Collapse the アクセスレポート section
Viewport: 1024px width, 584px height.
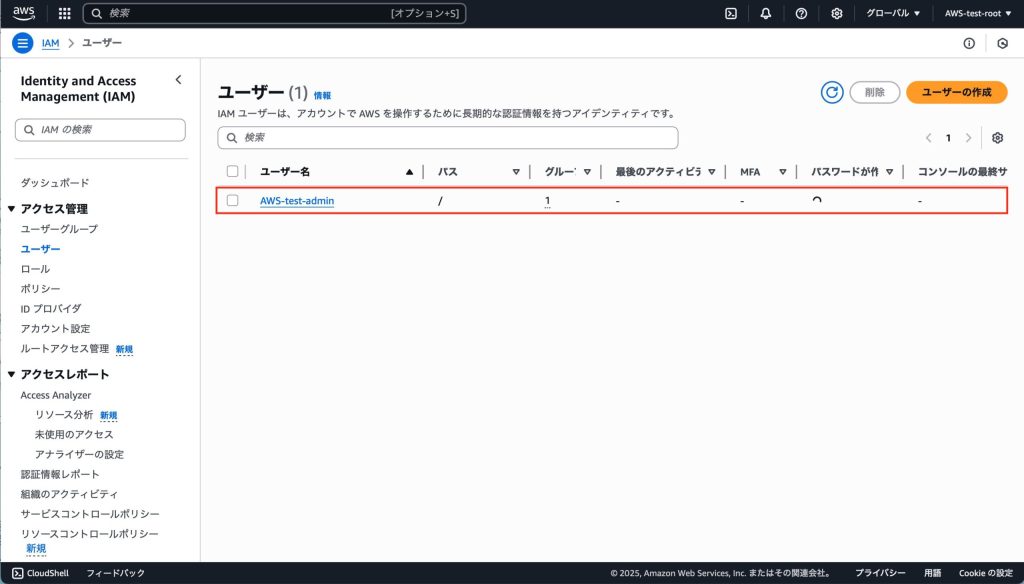click(11, 374)
